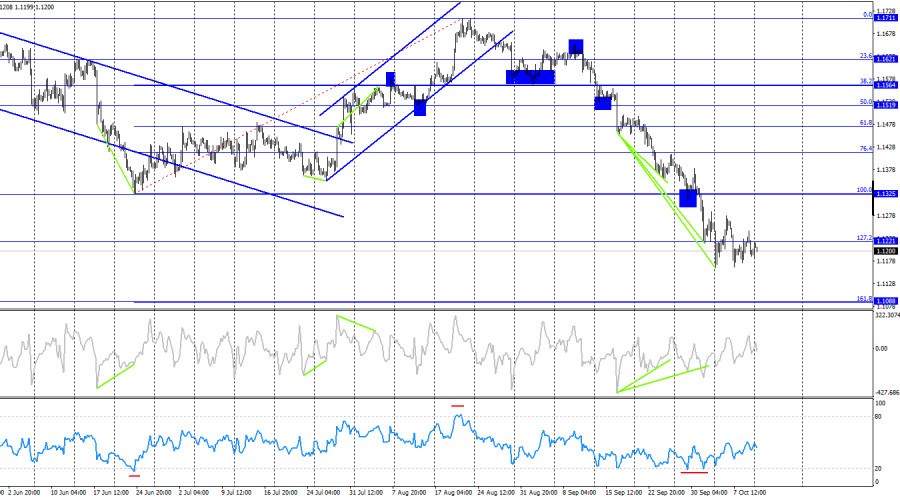Click the wide blue rectangle near 31 Aug
900x500 pixels.
tap(530, 77)
